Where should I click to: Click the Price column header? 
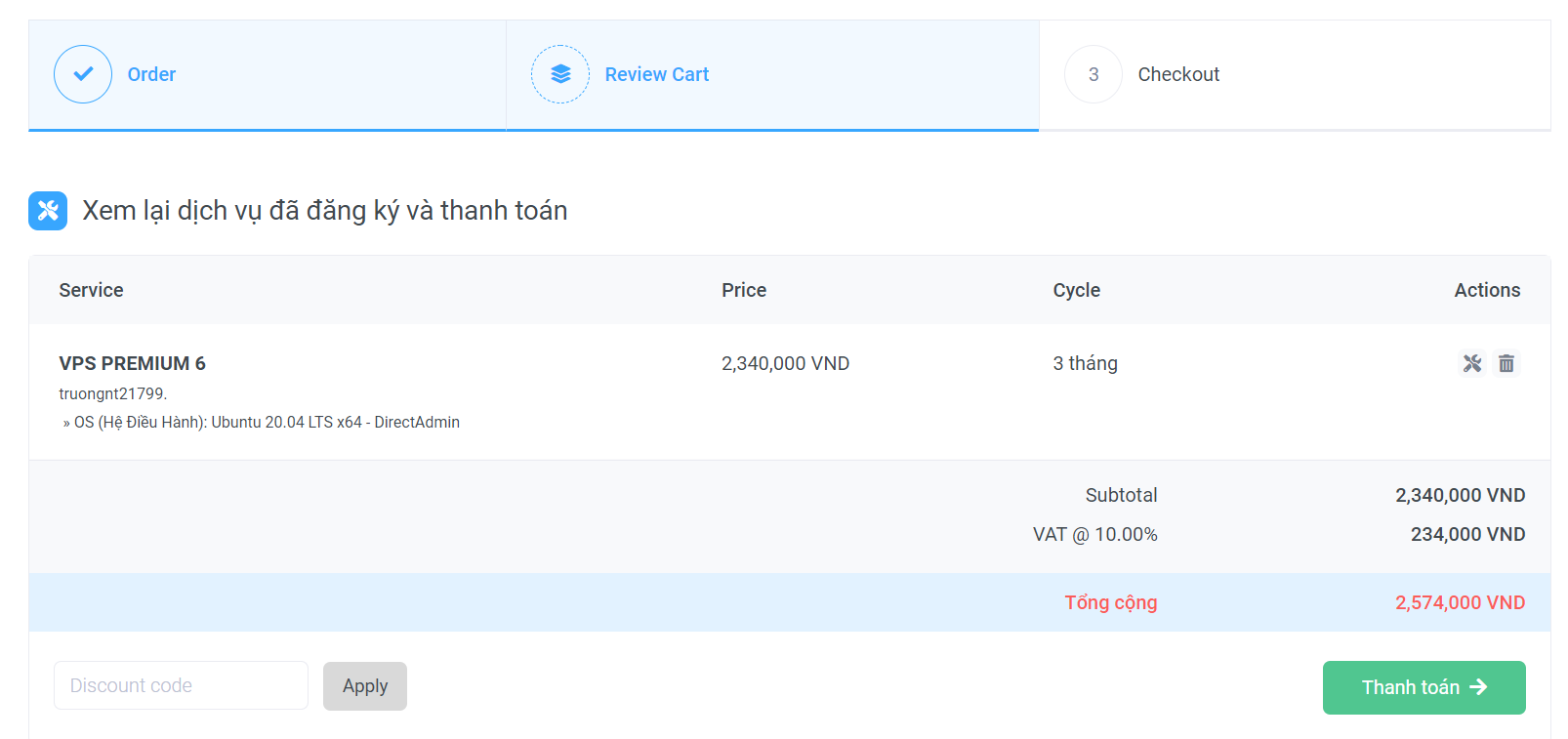click(x=744, y=290)
